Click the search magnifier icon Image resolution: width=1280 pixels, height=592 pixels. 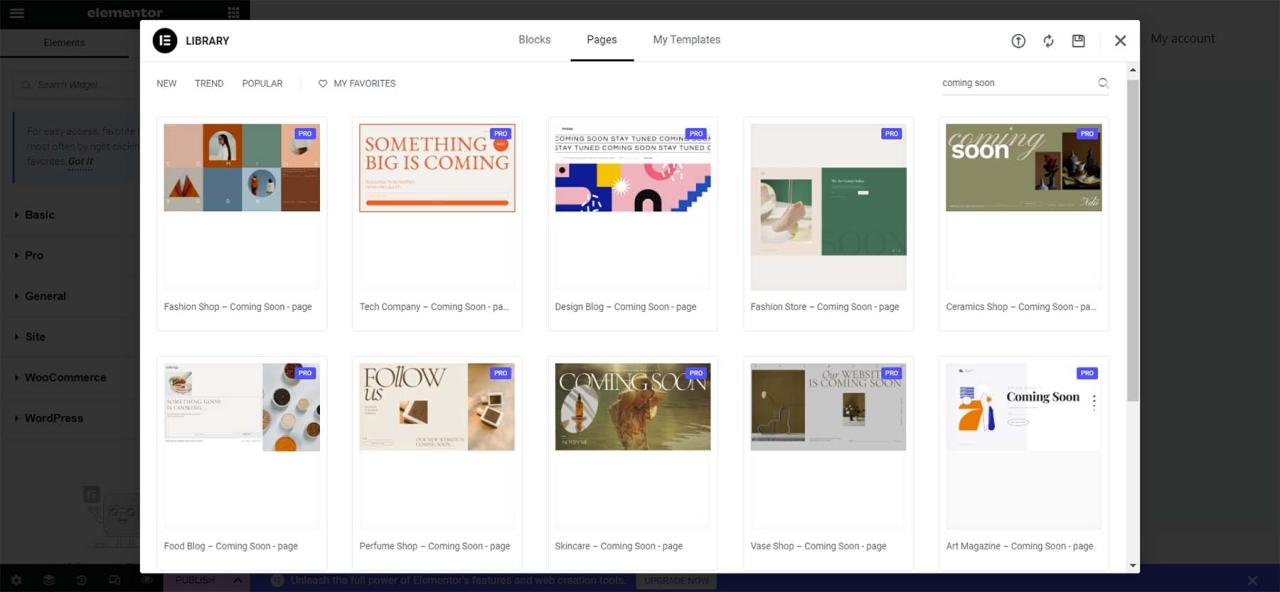(x=1103, y=83)
